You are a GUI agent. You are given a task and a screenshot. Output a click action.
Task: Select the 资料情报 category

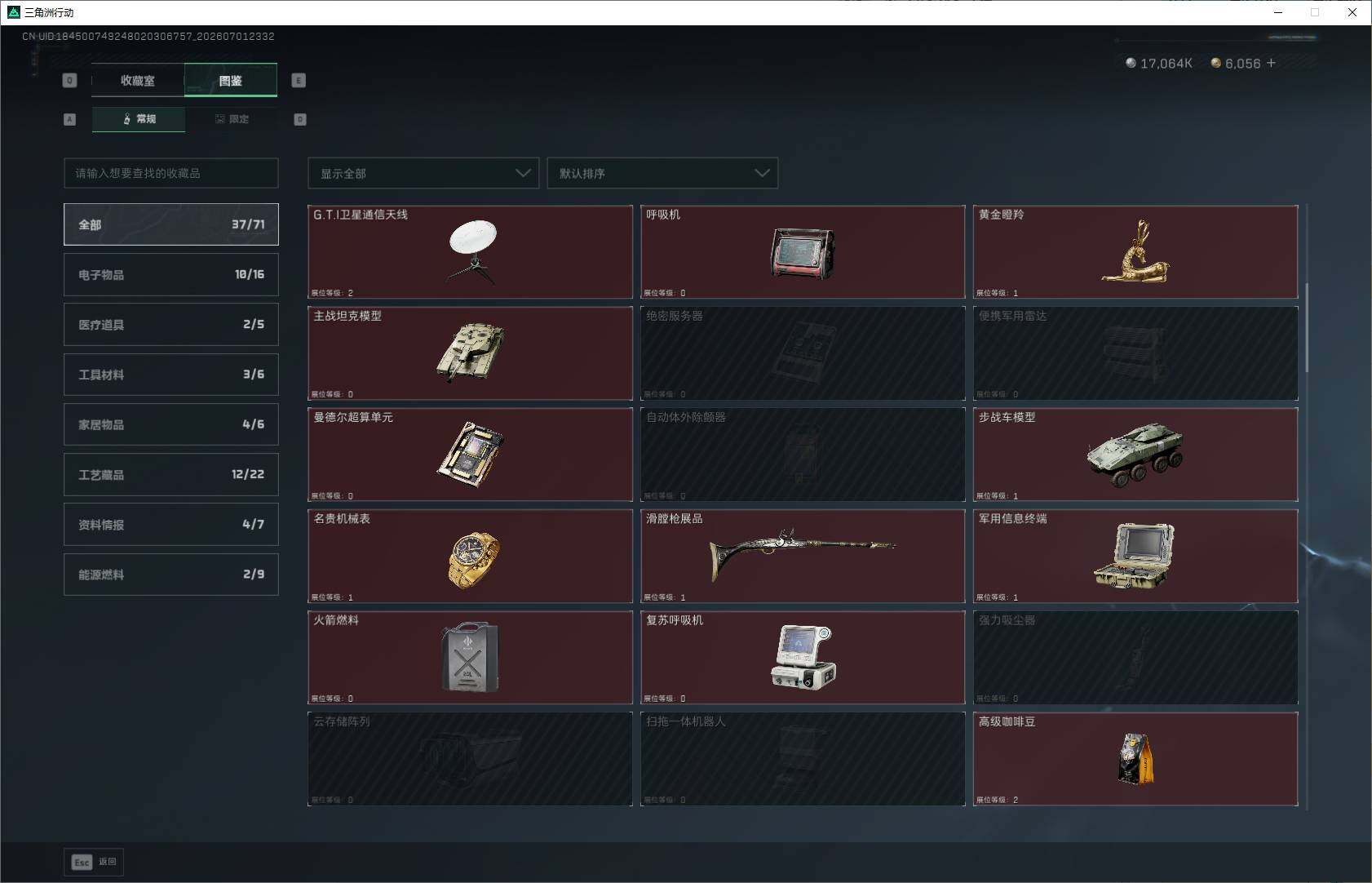click(x=171, y=524)
